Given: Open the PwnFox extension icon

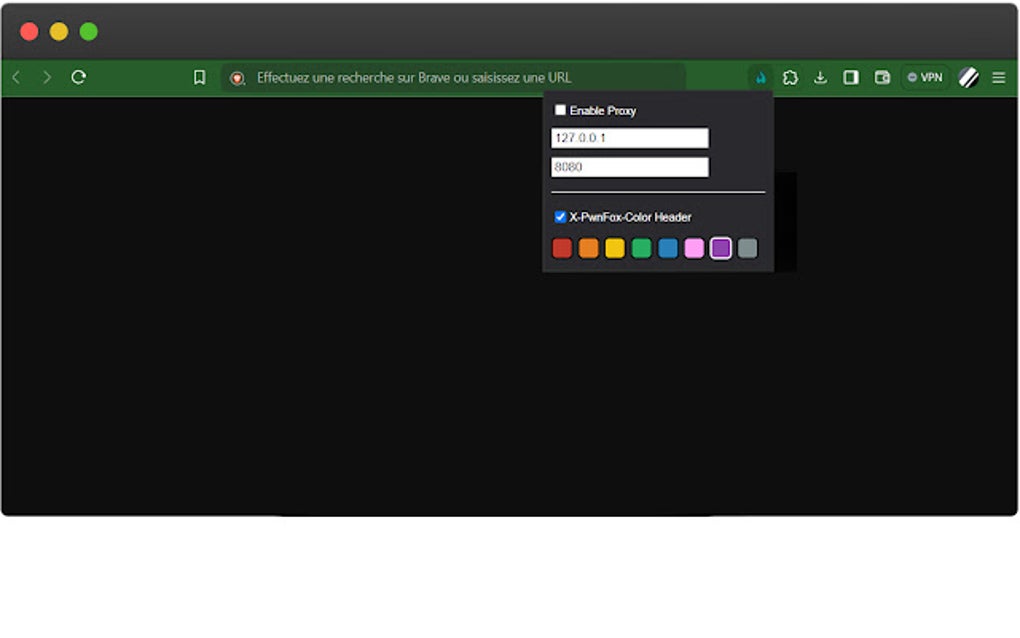Looking at the screenshot, I should coord(761,77).
